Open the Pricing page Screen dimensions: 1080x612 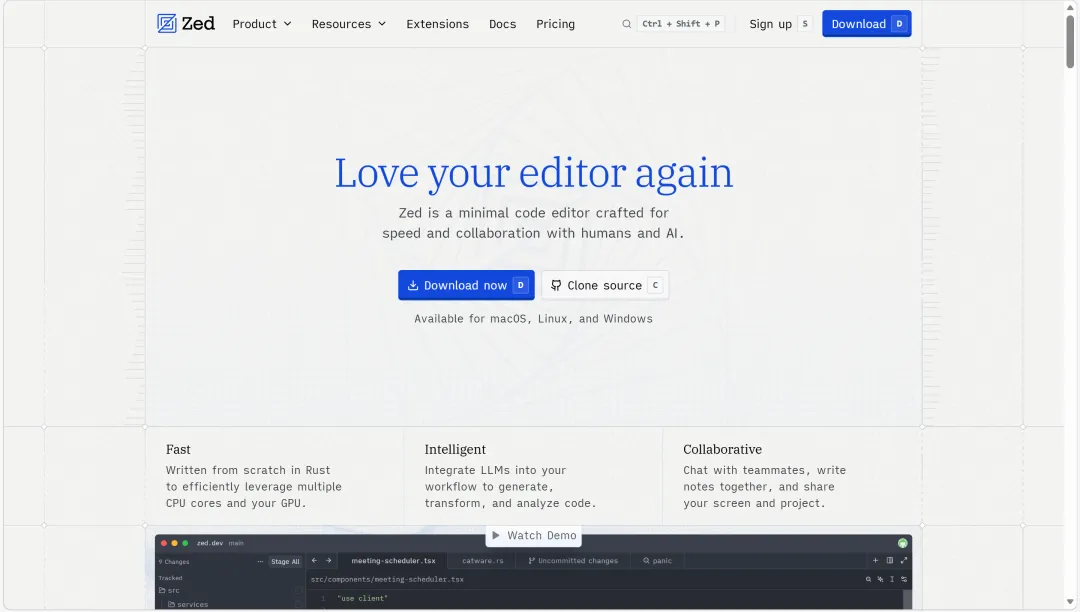tap(555, 23)
